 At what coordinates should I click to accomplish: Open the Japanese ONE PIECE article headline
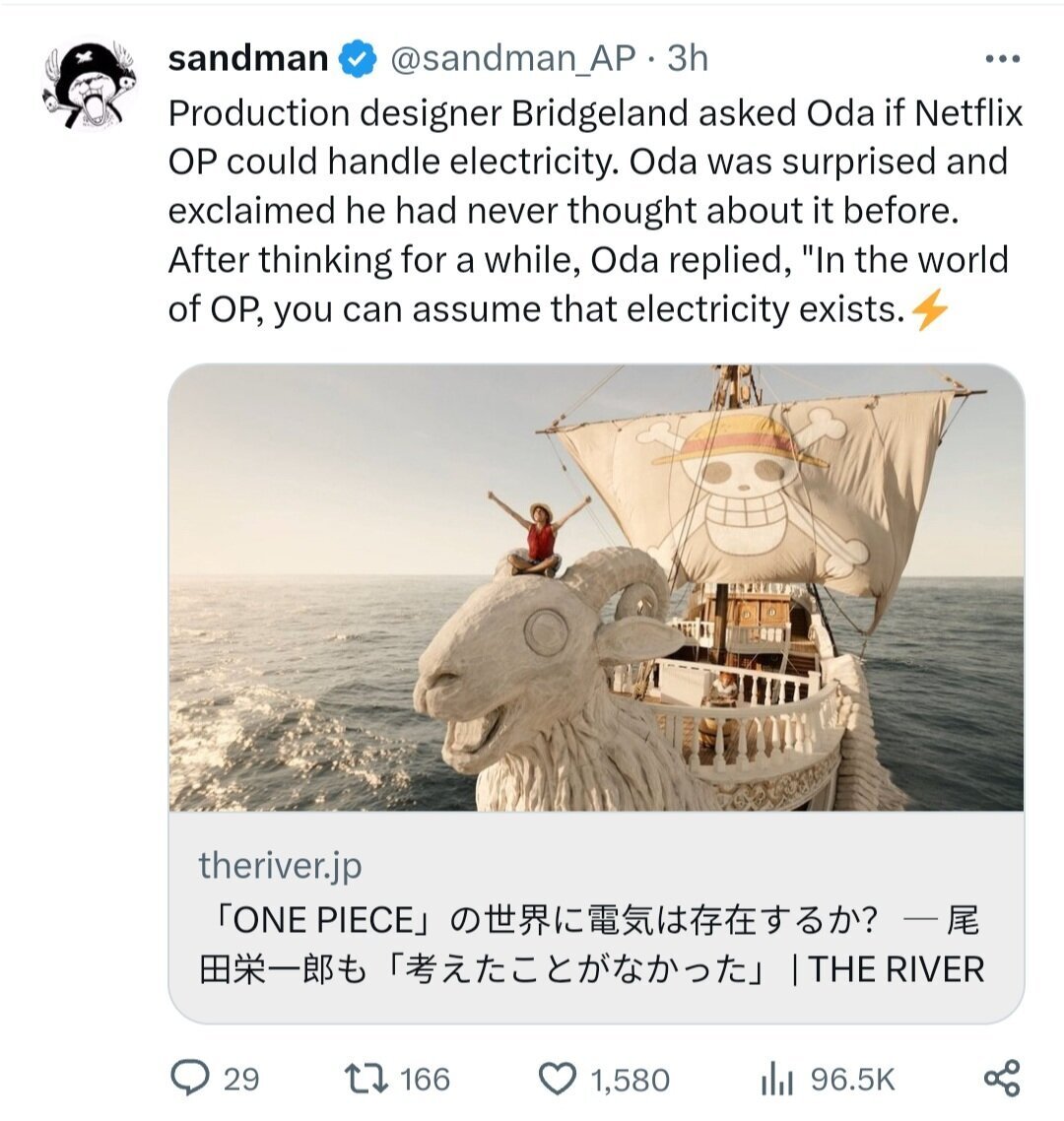click(591, 945)
